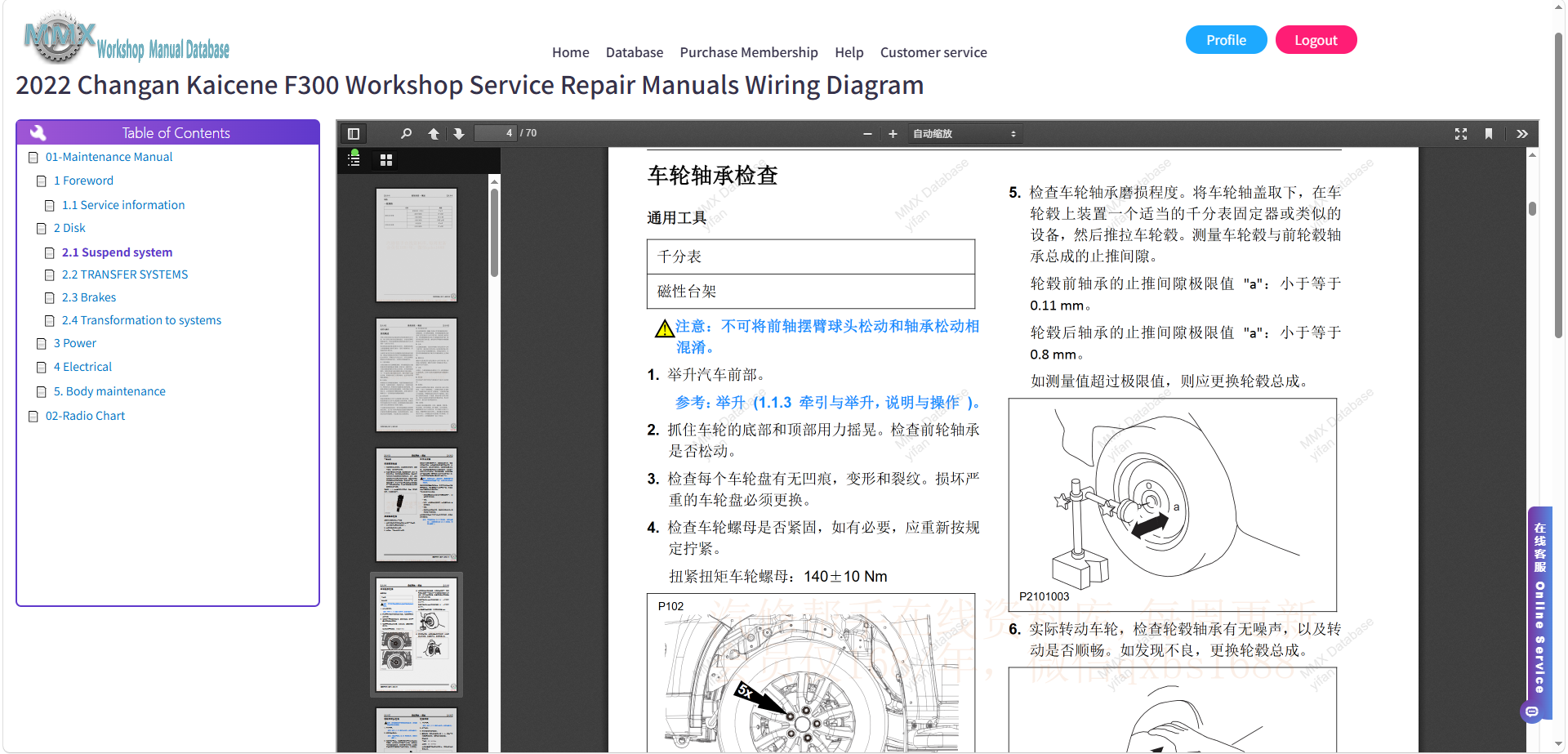Click the Table of Contents header
This screenshot has height=754, width=1568.
tap(167, 132)
